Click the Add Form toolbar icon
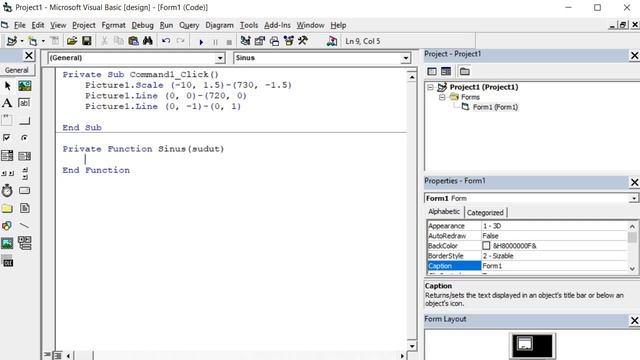Image resolution: width=640 pixels, height=360 pixels. pos(33,41)
